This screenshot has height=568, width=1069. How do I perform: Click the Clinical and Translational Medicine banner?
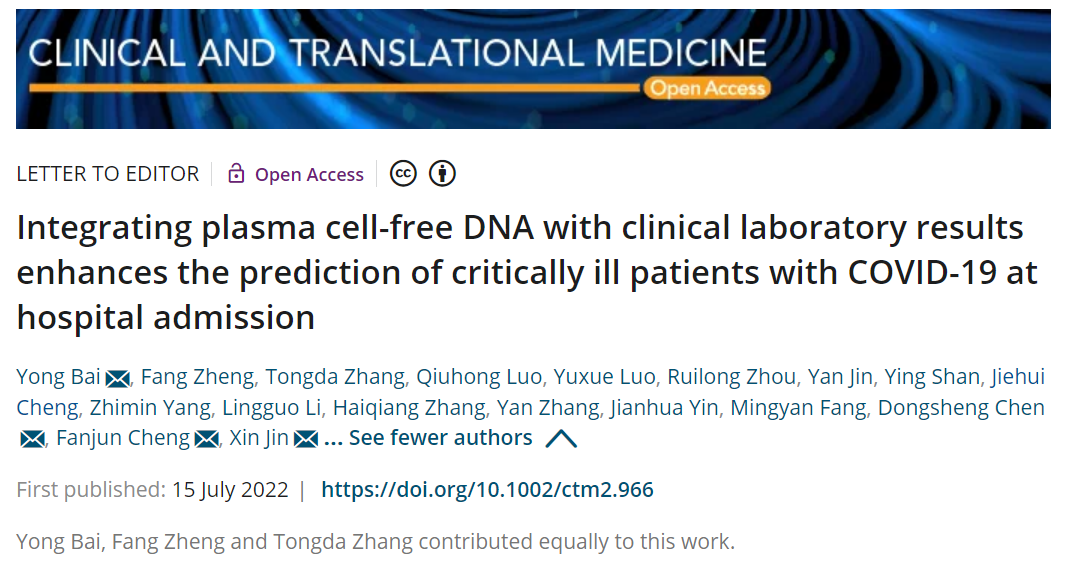pyautogui.click(x=533, y=69)
